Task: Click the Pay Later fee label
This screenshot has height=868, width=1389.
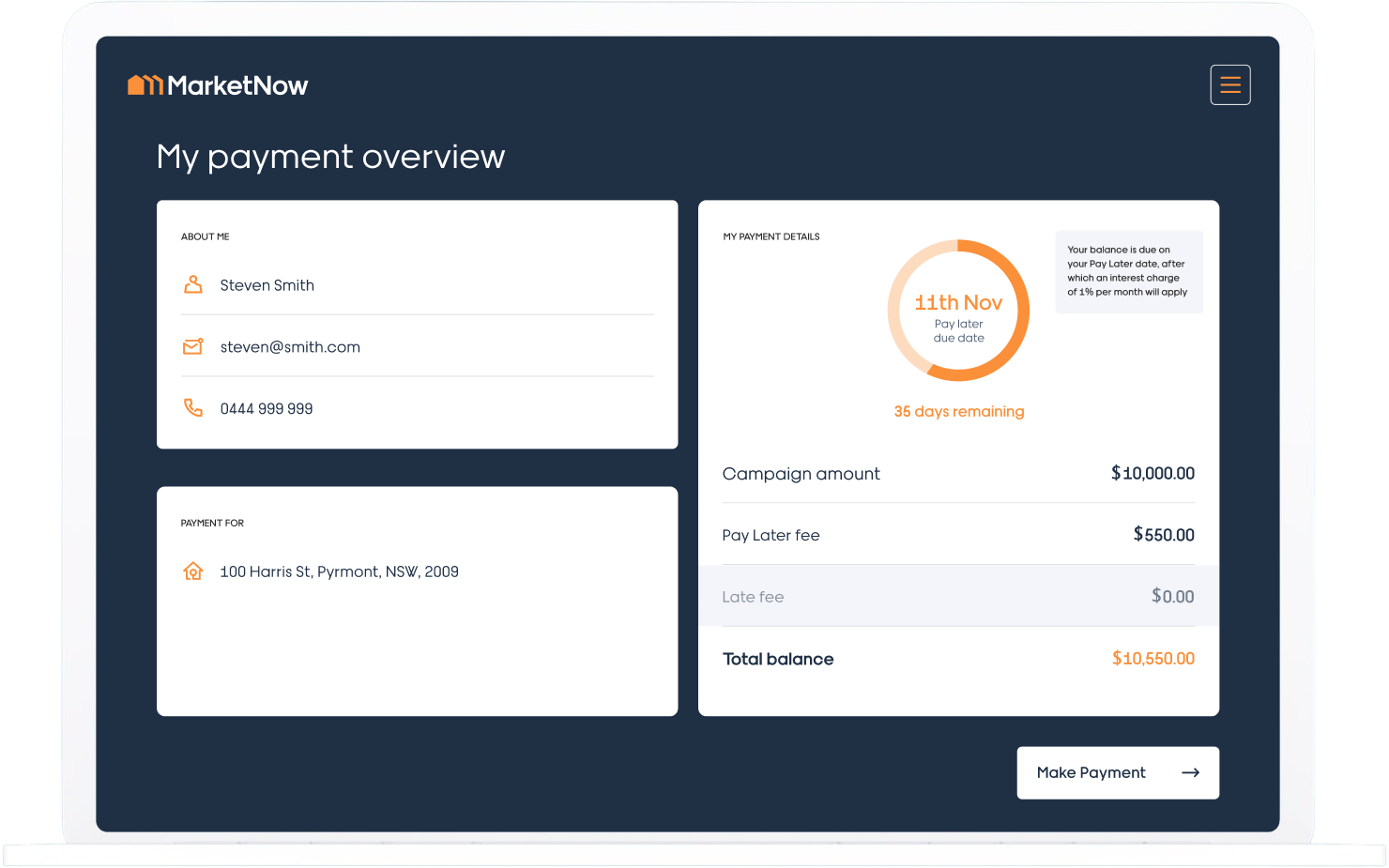Action: (771, 535)
